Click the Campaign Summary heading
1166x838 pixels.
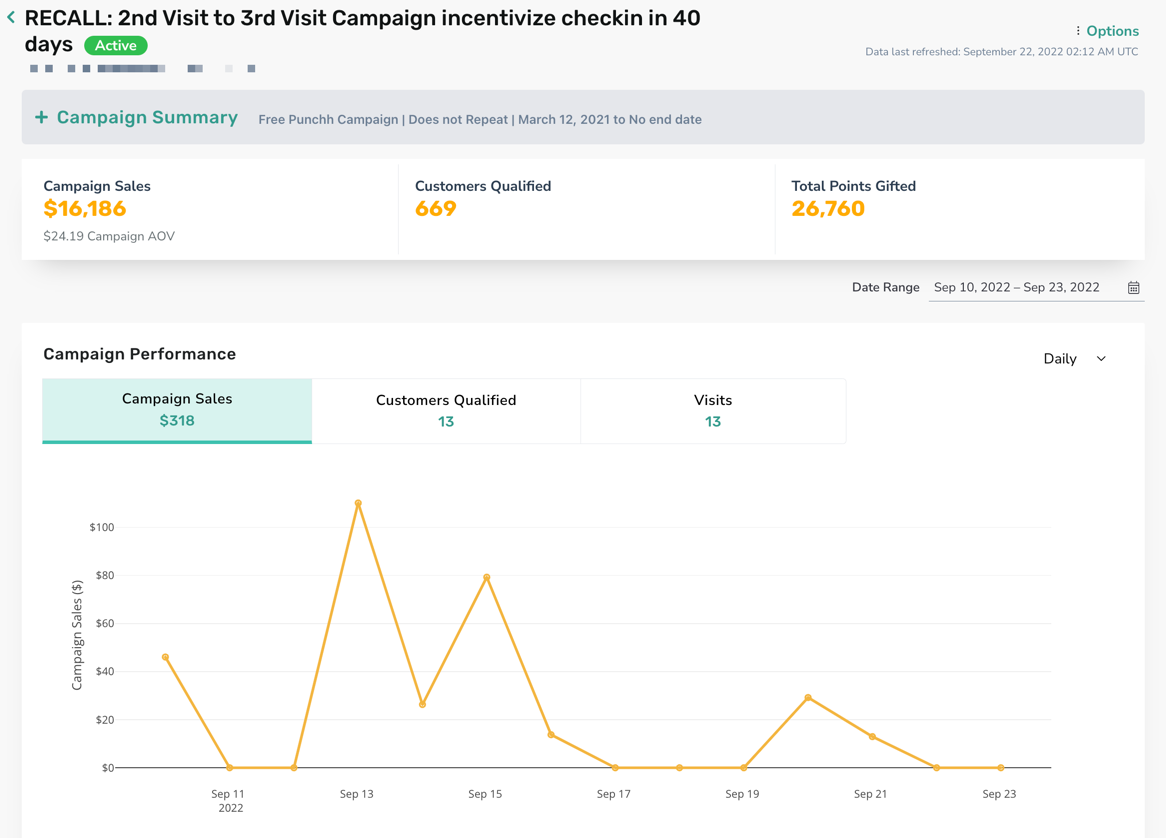coord(147,117)
